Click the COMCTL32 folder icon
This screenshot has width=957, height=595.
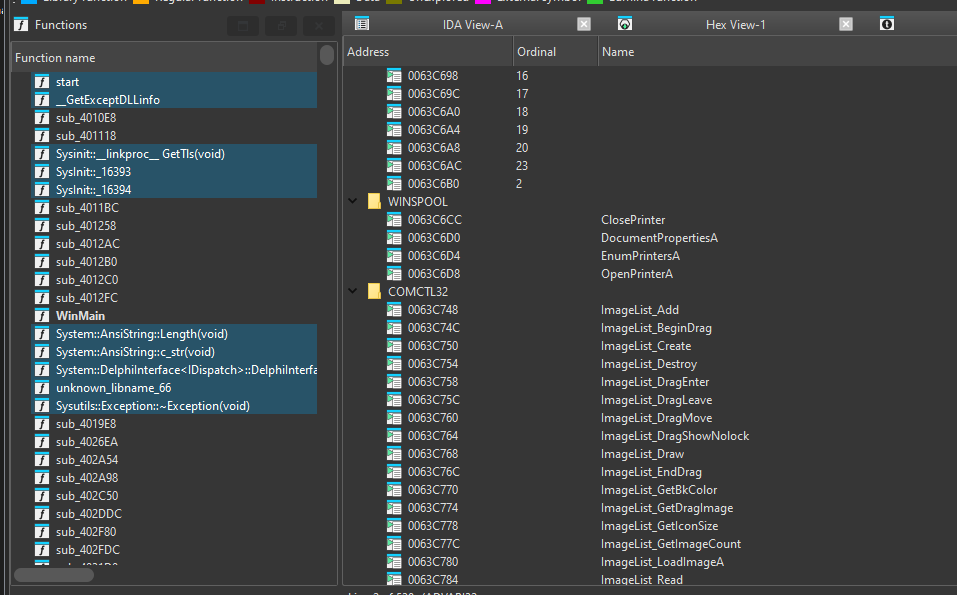(374, 292)
